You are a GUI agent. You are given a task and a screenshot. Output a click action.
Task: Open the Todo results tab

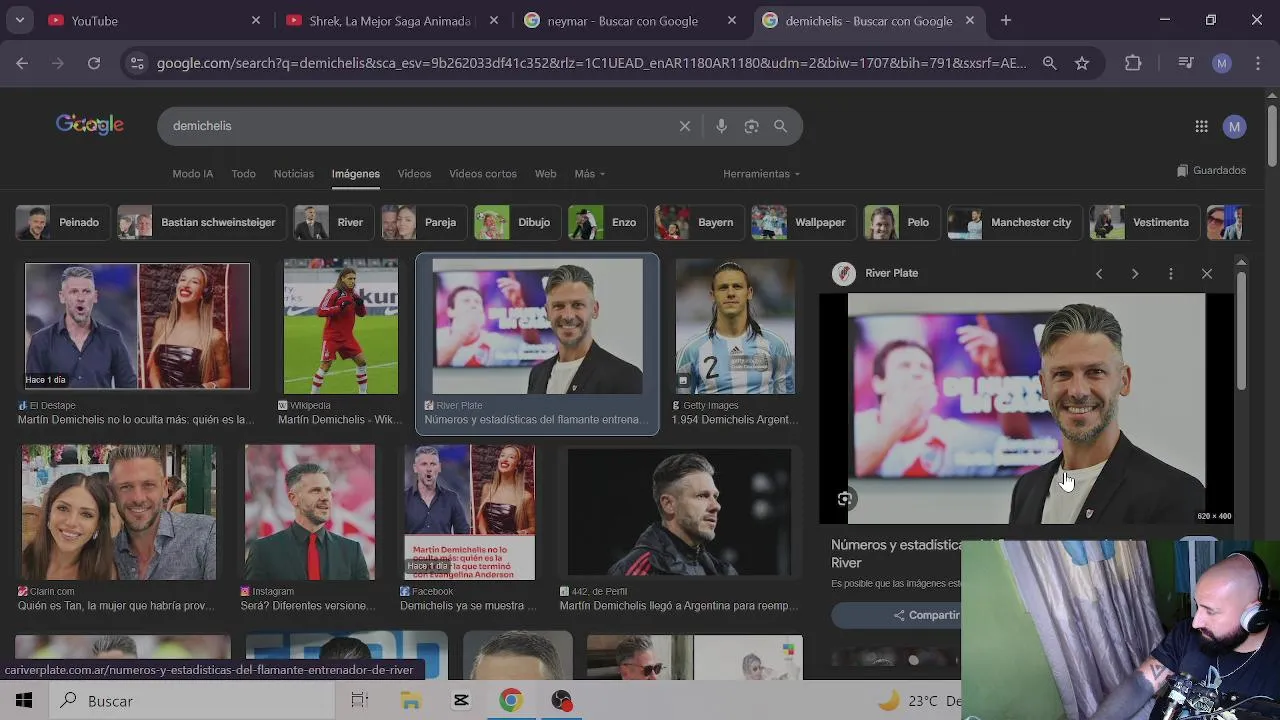click(x=243, y=174)
